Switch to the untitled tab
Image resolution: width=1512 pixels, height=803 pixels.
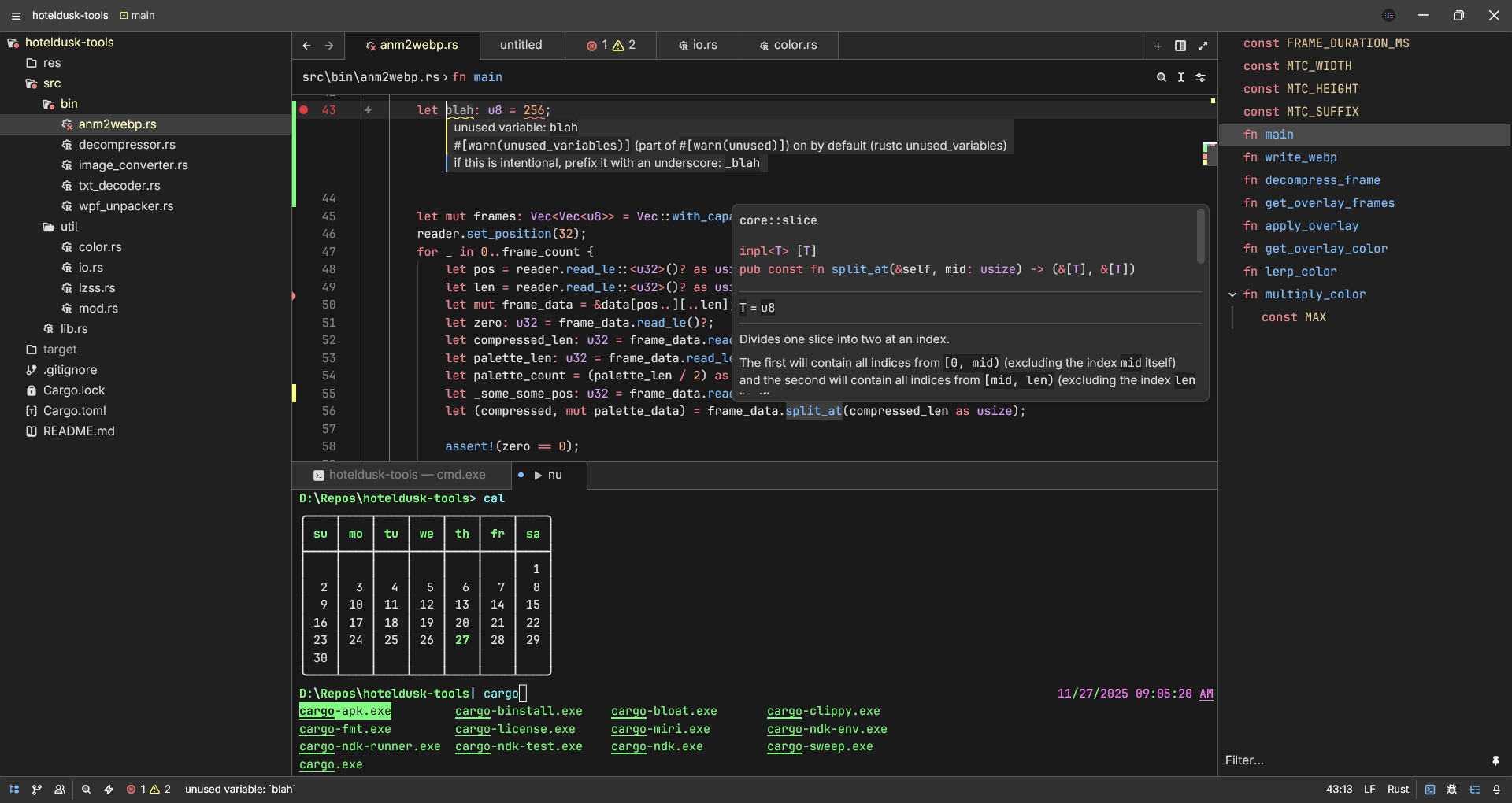(521, 45)
